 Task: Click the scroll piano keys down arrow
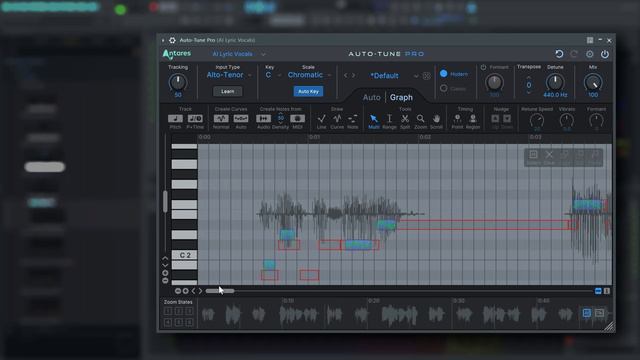coord(165,265)
